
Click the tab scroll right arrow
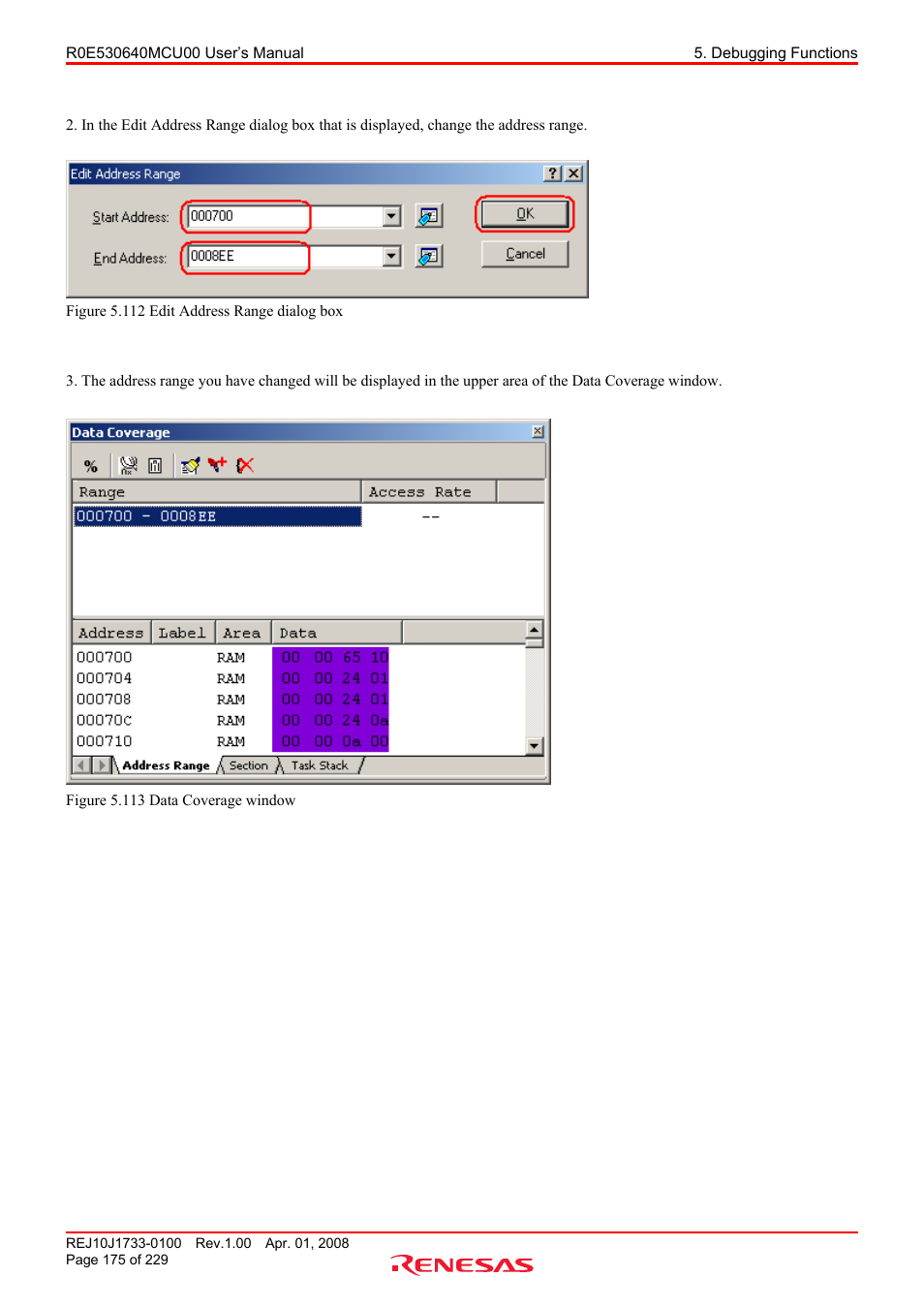[102, 765]
